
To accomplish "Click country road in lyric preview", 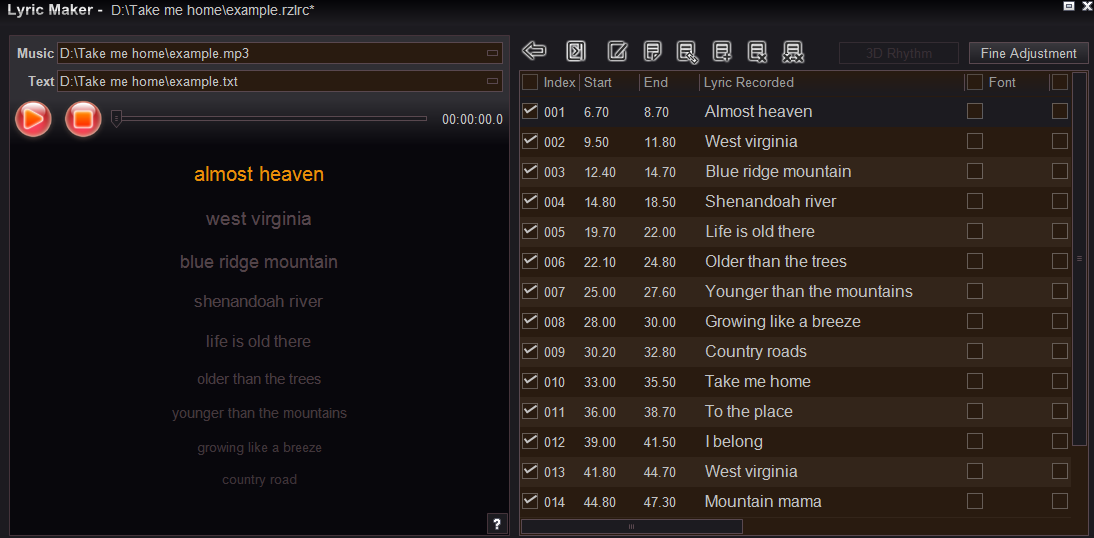I will point(259,479).
